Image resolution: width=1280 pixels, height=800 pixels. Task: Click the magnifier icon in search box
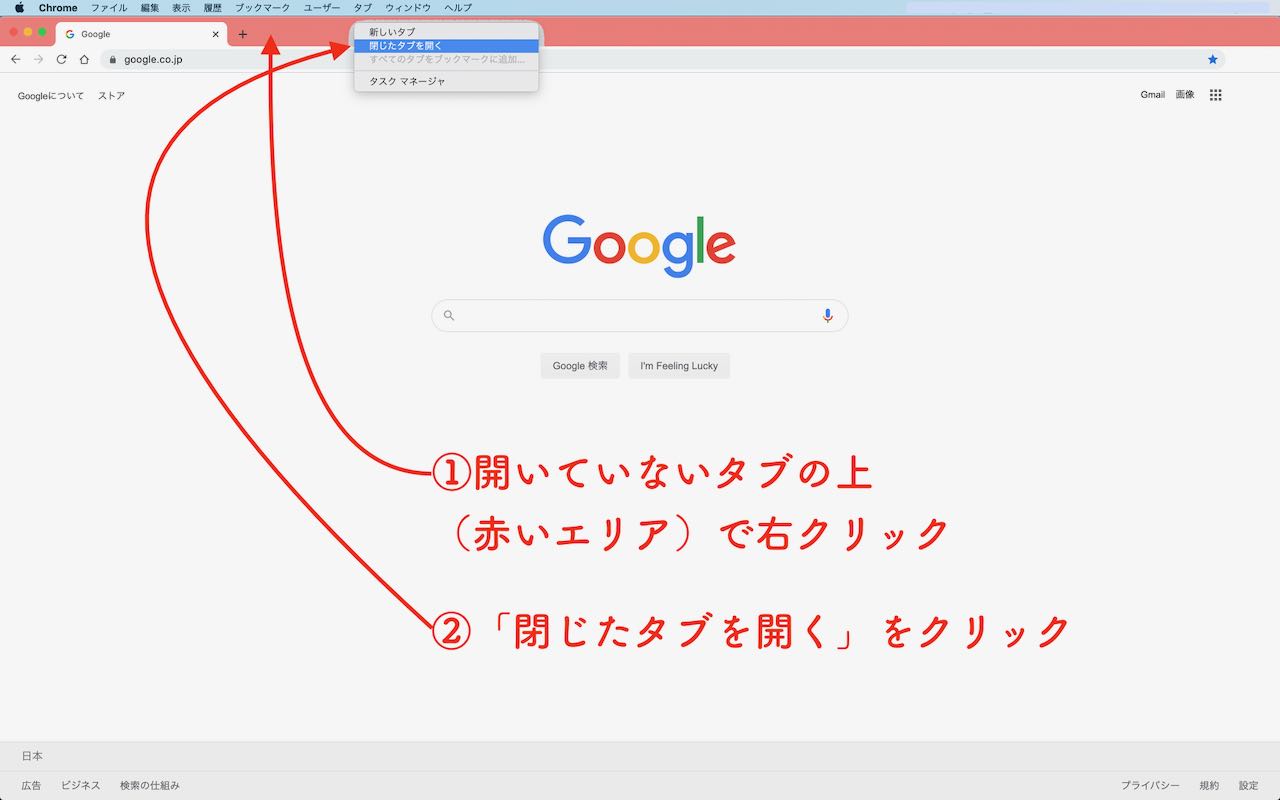point(449,315)
